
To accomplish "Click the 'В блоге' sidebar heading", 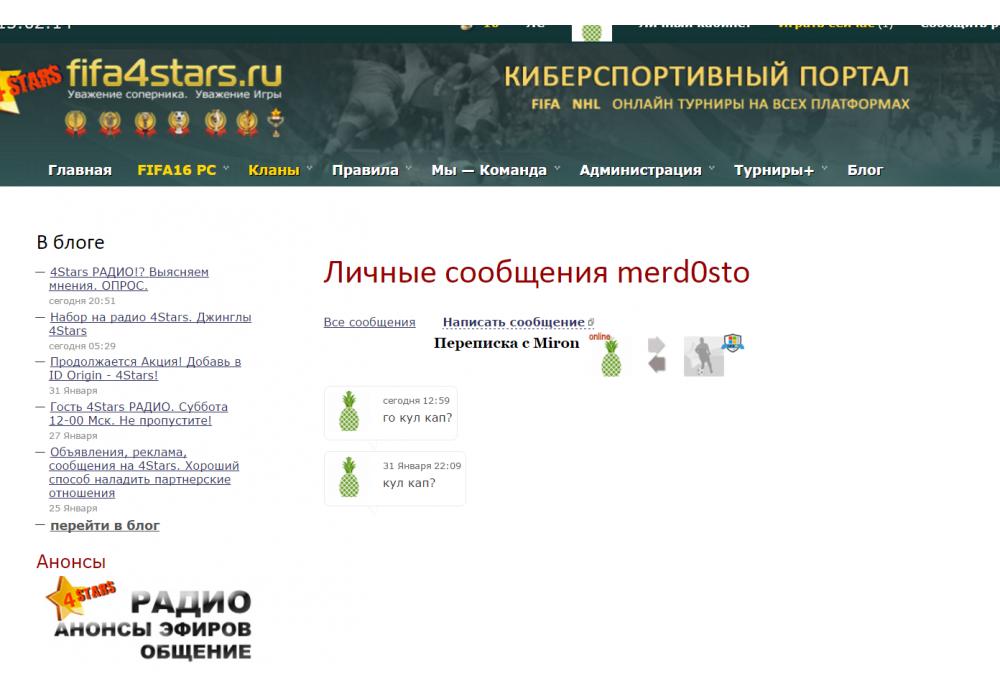I will tap(70, 242).
